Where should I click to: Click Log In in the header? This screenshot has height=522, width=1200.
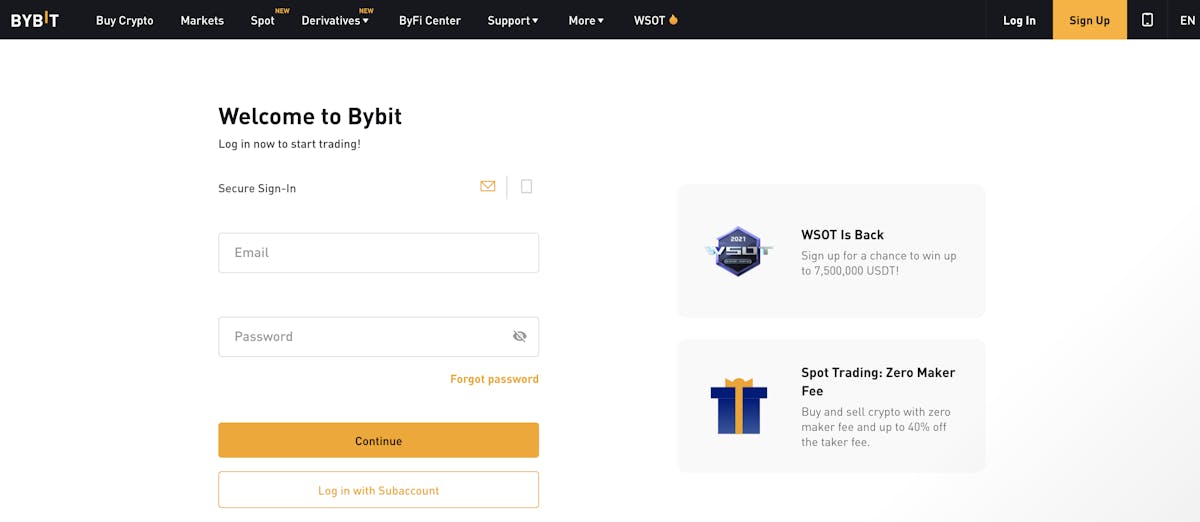1019,20
